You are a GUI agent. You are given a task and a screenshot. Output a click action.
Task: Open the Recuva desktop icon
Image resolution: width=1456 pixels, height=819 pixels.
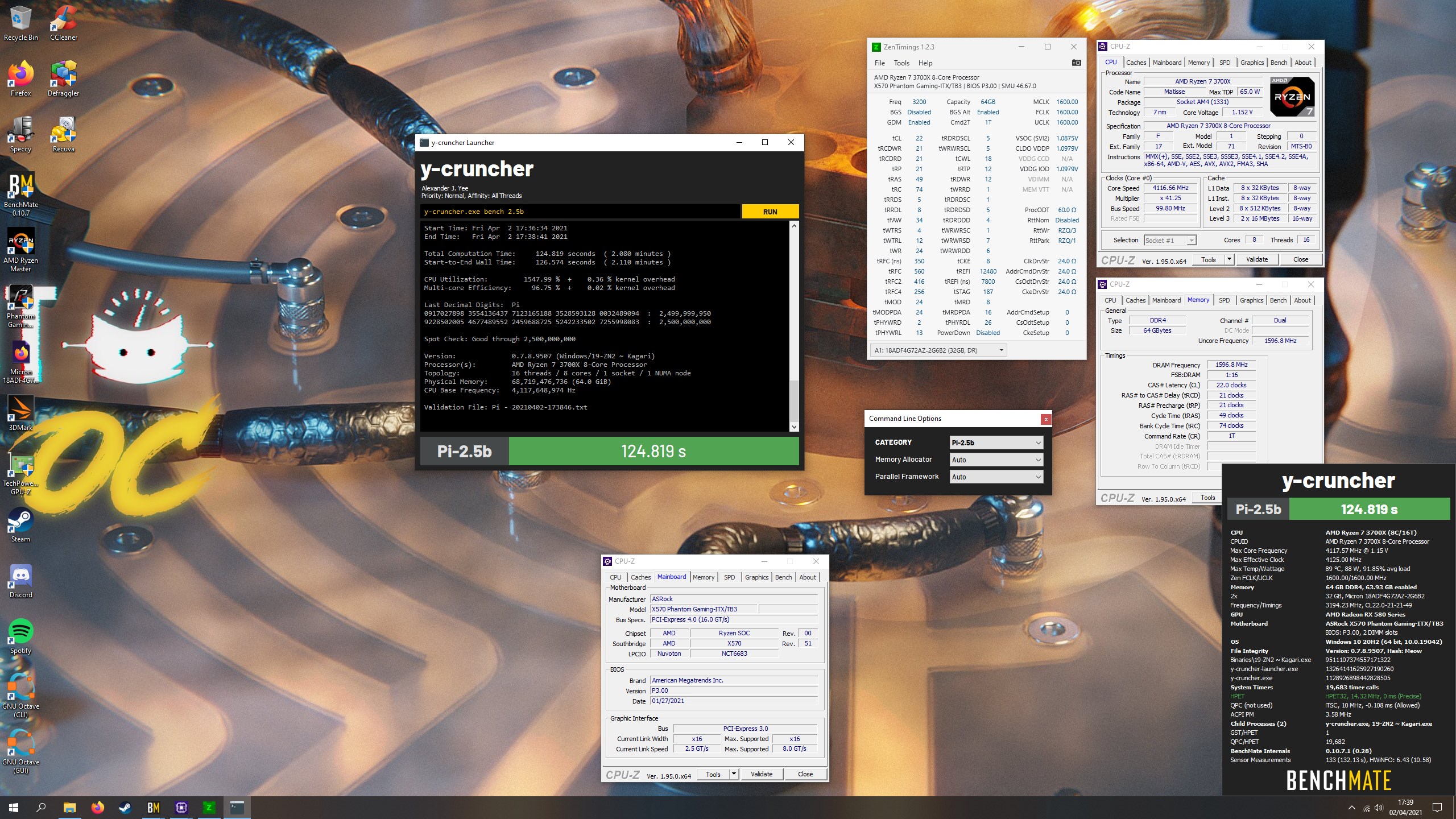click(x=64, y=135)
